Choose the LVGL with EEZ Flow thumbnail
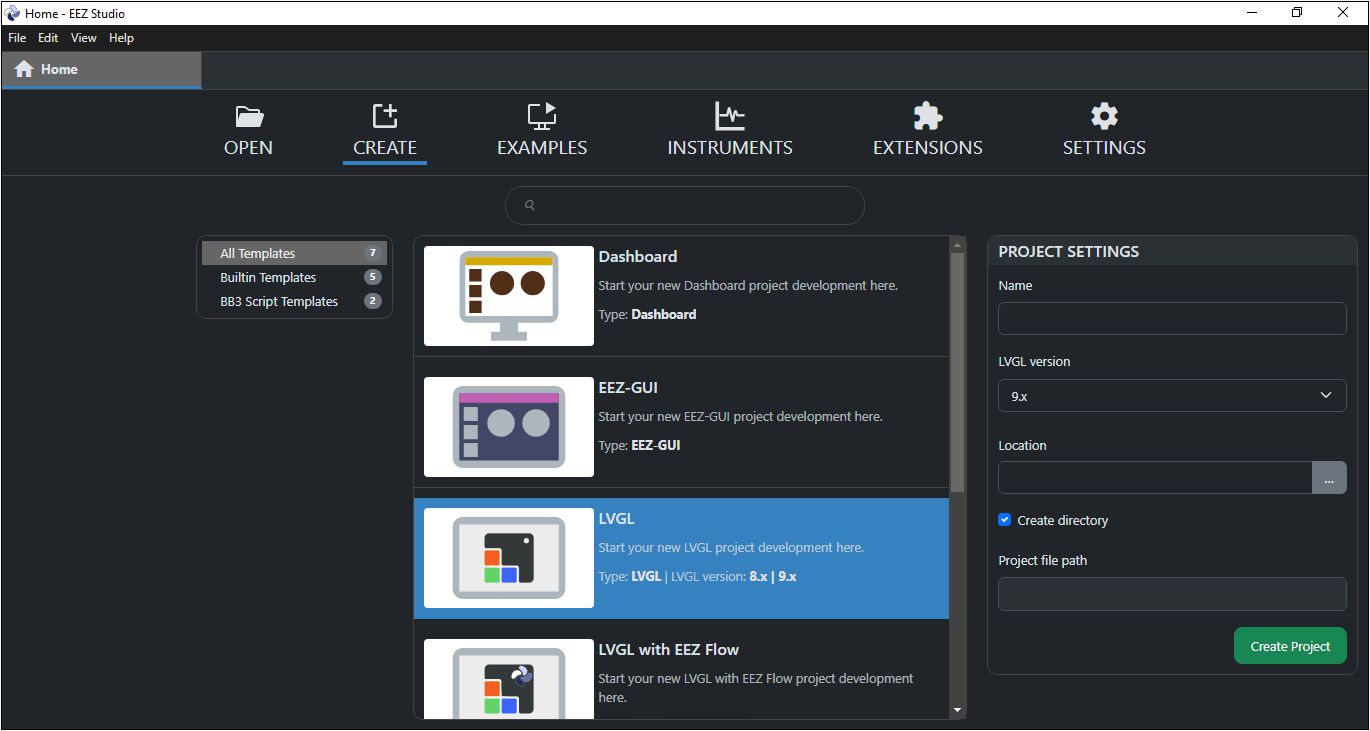Screen dimensions: 1370x731 coord(509,679)
